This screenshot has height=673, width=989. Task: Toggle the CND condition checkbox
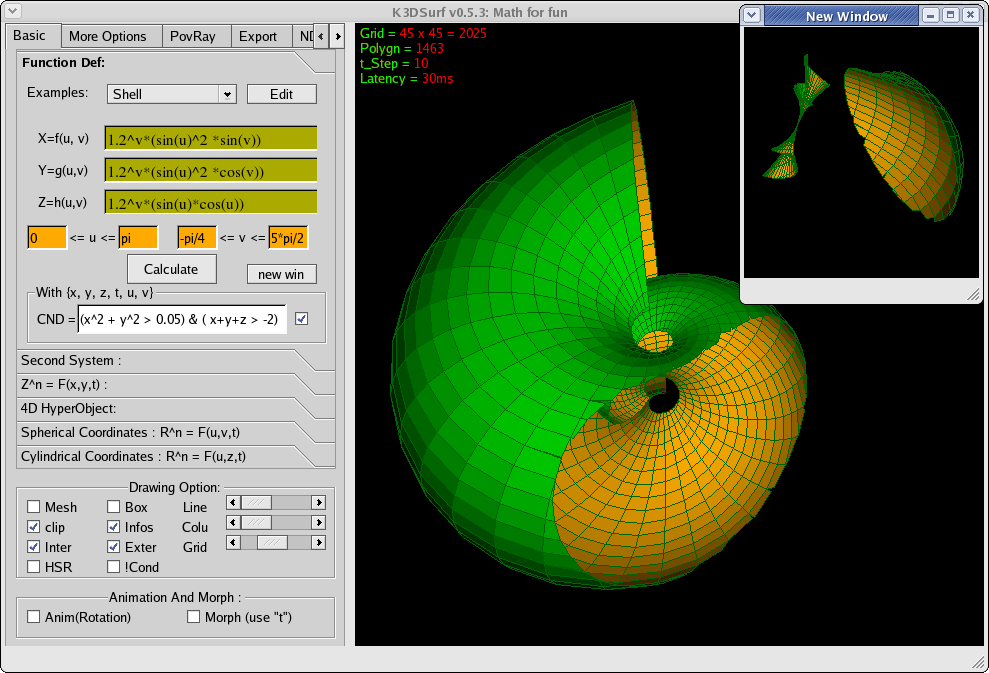[x=302, y=319]
